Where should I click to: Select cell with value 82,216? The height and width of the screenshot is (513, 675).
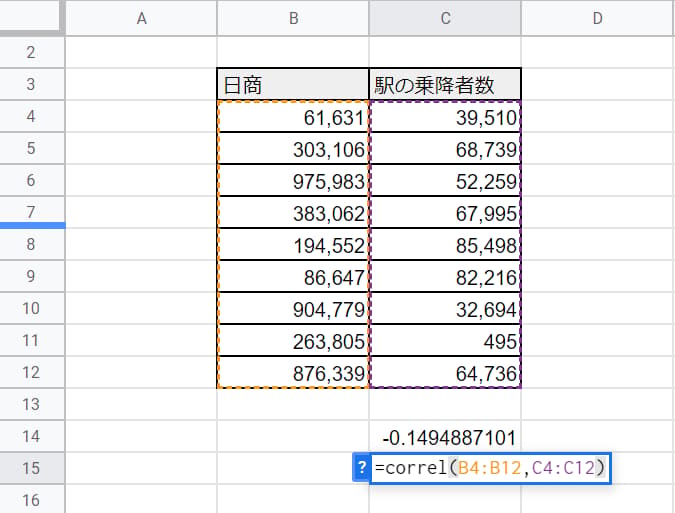(445, 276)
